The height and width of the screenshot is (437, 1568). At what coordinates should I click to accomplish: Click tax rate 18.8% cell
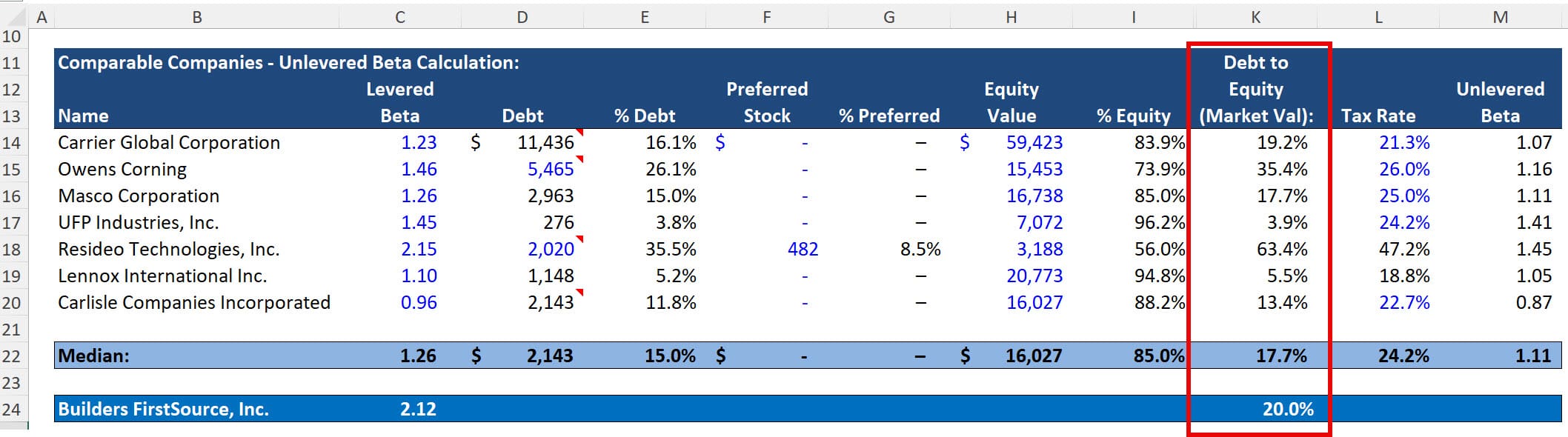click(x=1404, y=276)
